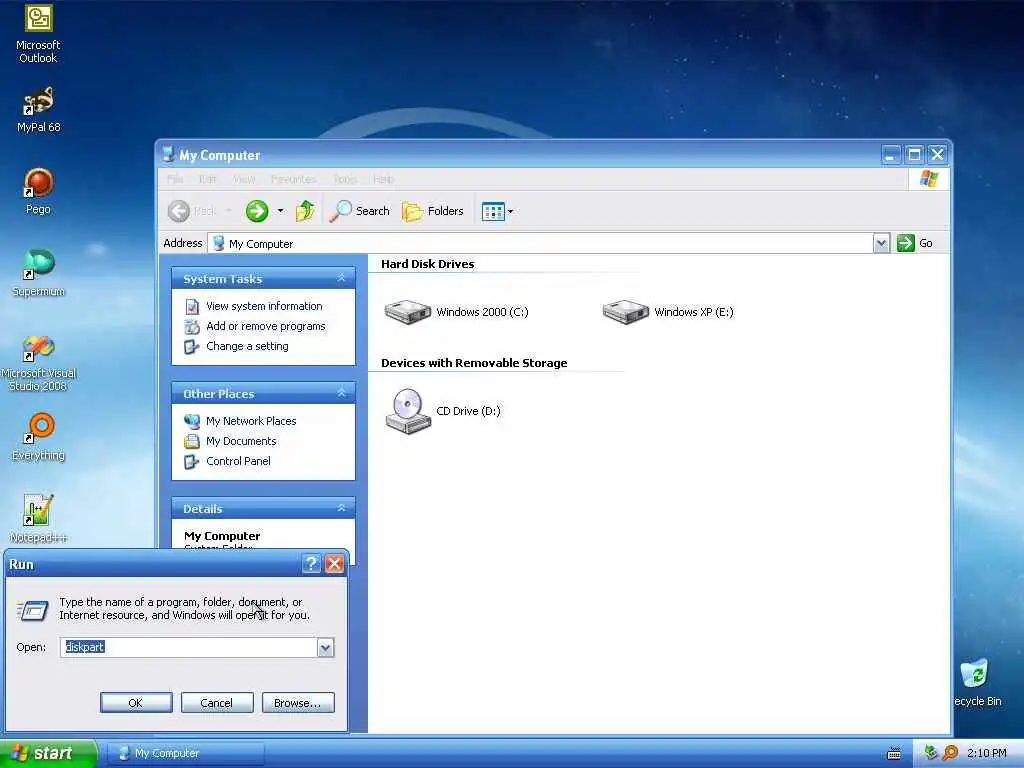Click Cancel in the Run dialog
The width and height of the screenshot is (1024, 768).
(217, 703)
